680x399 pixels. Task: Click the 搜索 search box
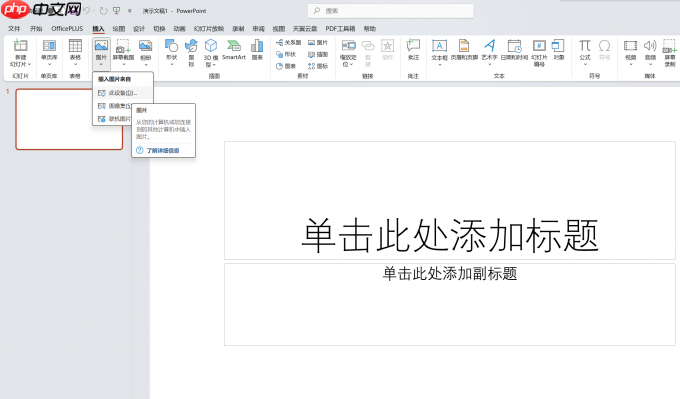pos(391,11)
